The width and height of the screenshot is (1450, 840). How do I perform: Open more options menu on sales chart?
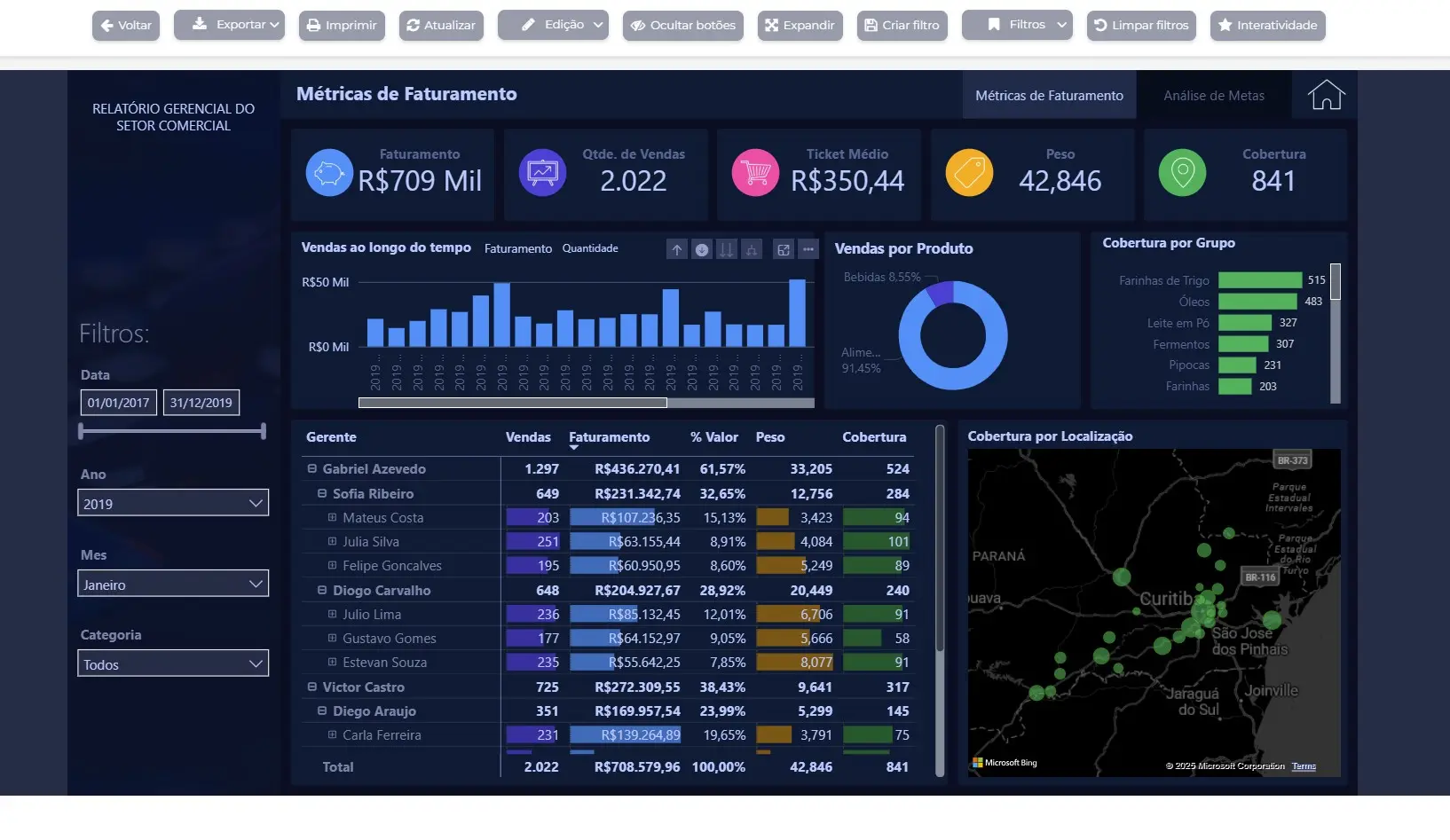point(808,249)
